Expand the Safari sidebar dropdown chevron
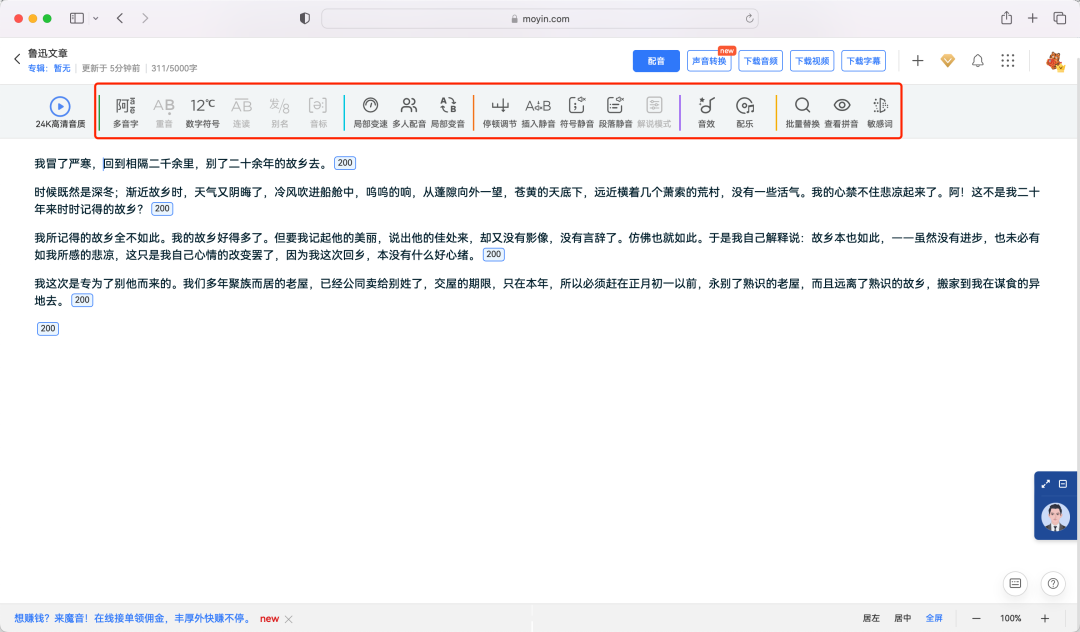Screen dimensions: 1080x632 tap(96, 19)
